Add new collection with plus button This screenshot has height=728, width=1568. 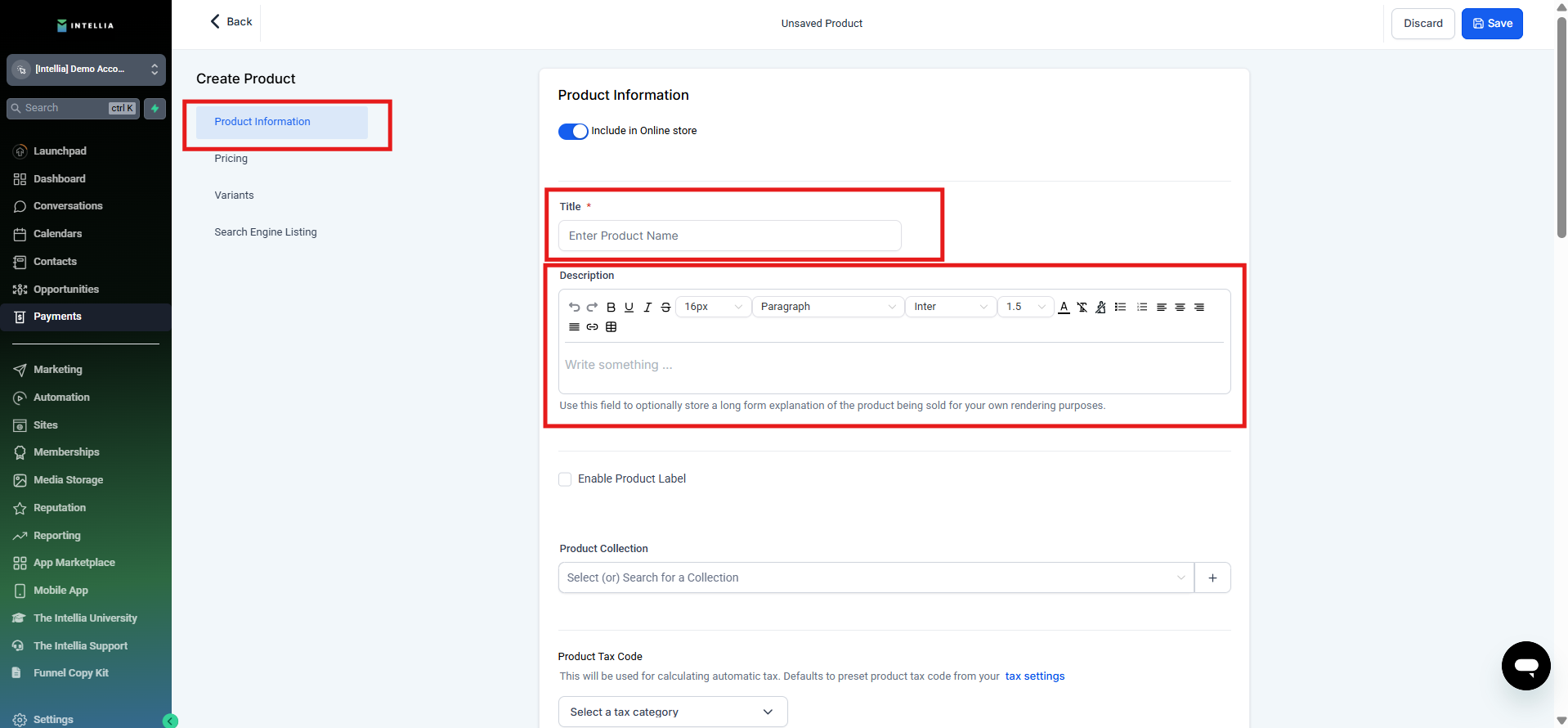click(1212, 577)
